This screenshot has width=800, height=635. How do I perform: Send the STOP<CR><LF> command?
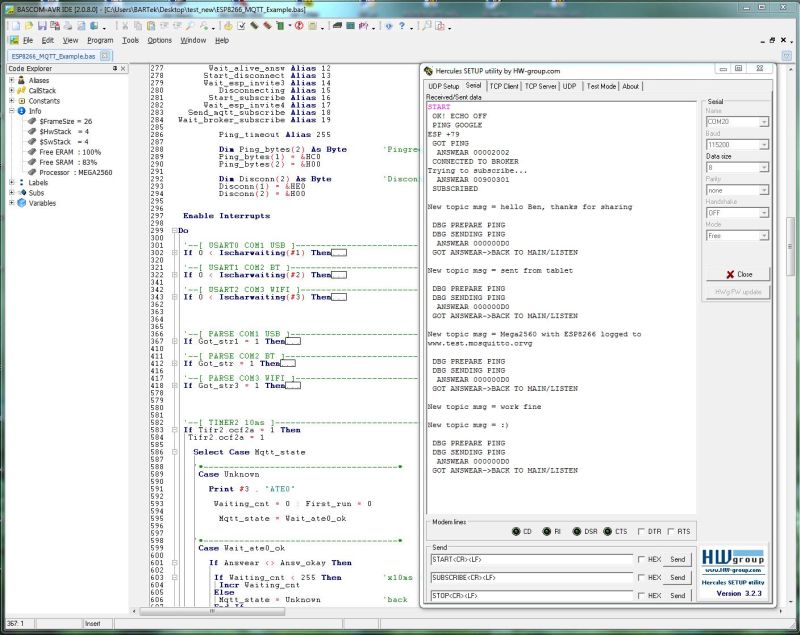click(x=678, y=596)
